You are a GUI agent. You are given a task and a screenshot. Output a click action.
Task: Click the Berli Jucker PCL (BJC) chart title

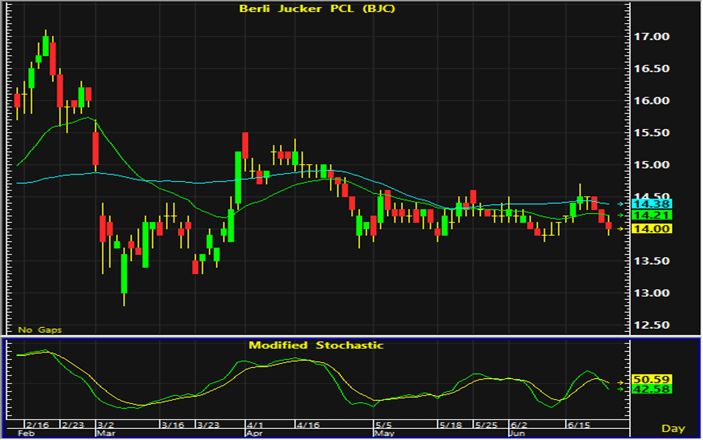pos(317,9)
